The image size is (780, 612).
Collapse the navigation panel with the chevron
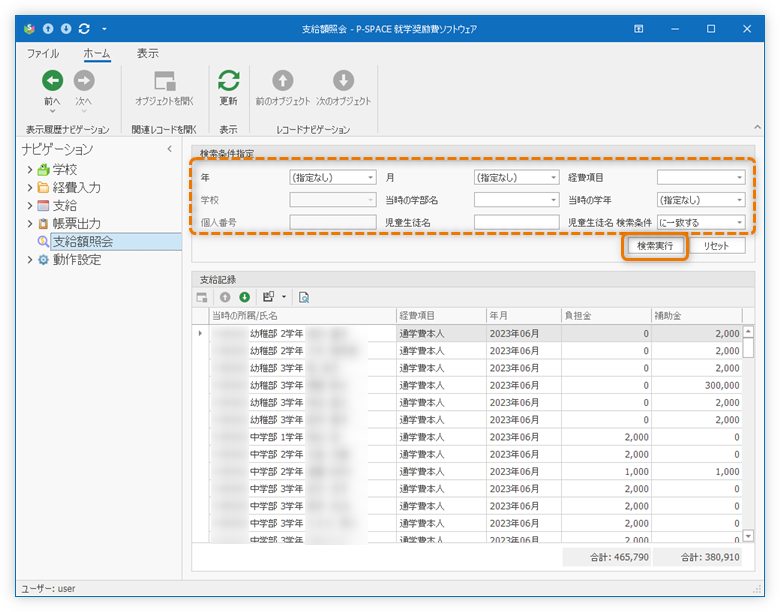point(170,149)
